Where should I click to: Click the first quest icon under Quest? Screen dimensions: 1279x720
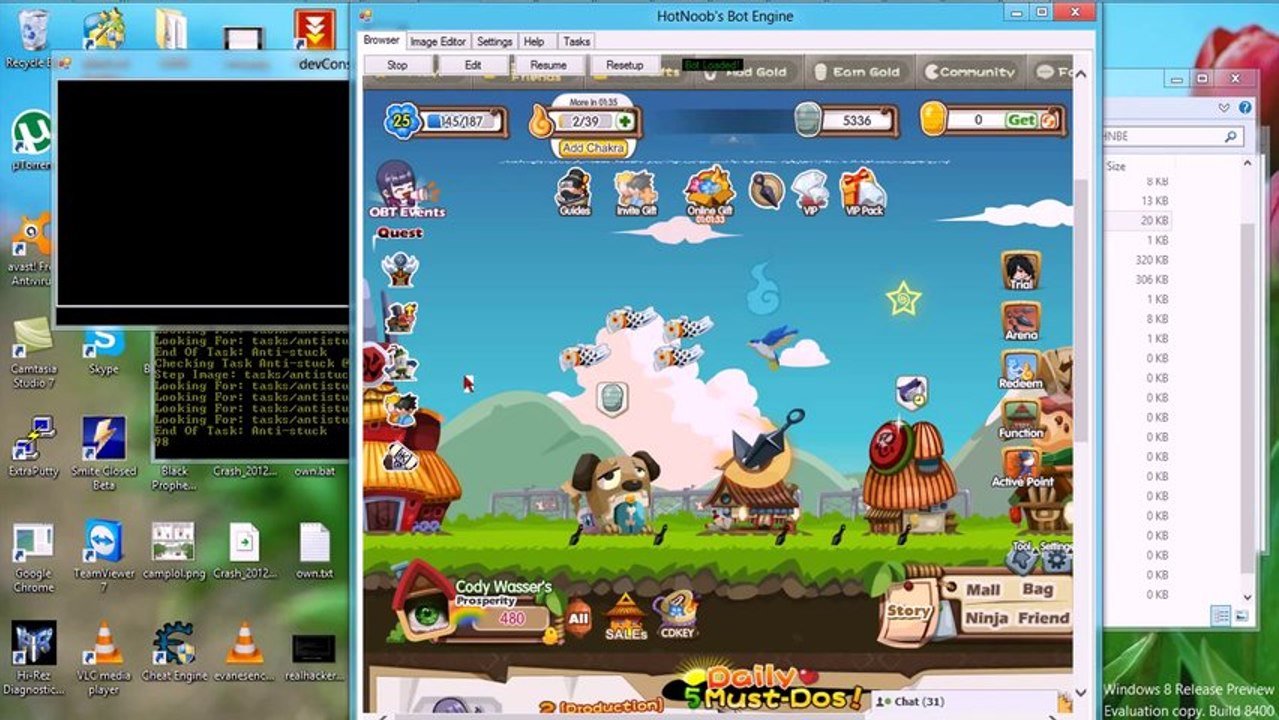[x=401, y=268]
